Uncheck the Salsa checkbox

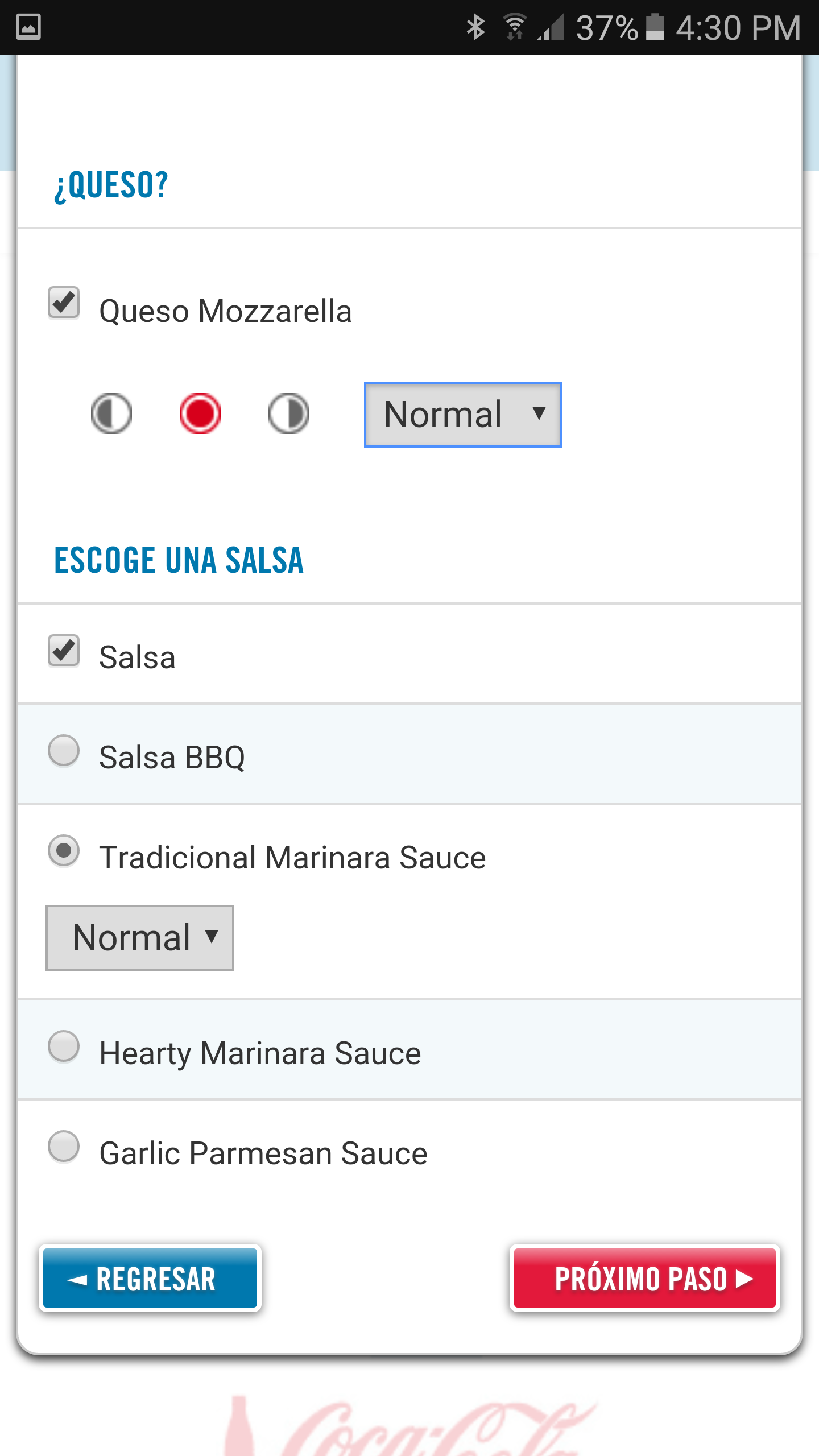(64, 651)
